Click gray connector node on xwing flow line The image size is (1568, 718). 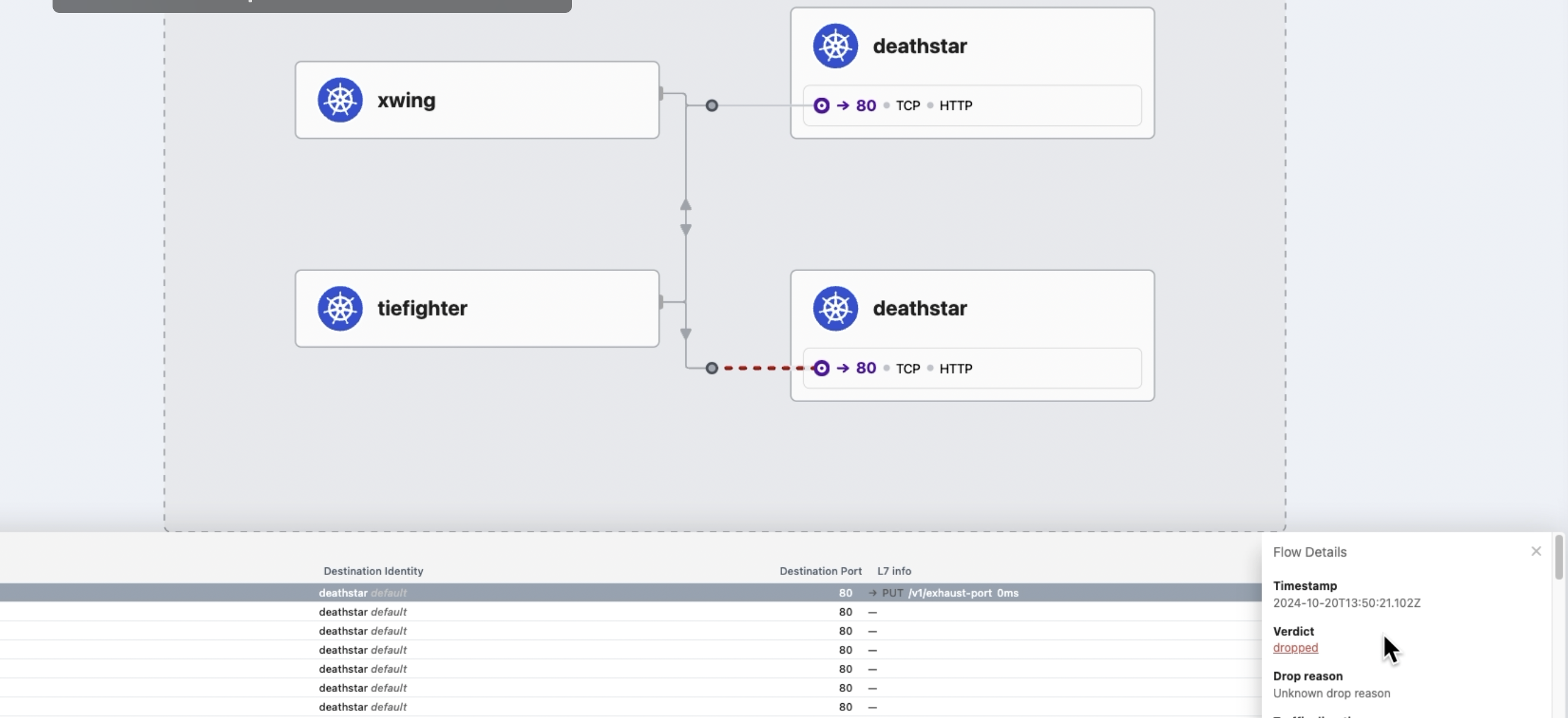711,105
